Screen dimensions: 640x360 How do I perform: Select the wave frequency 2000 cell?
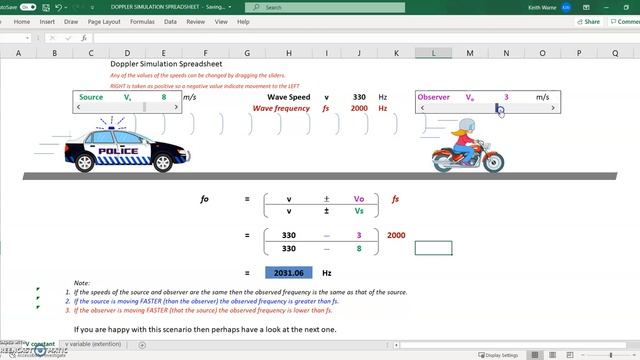coord(359,108)
